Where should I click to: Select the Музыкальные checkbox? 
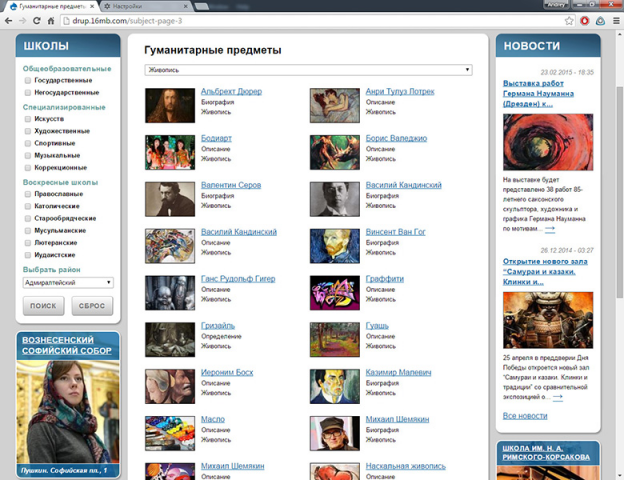(27, 155)
